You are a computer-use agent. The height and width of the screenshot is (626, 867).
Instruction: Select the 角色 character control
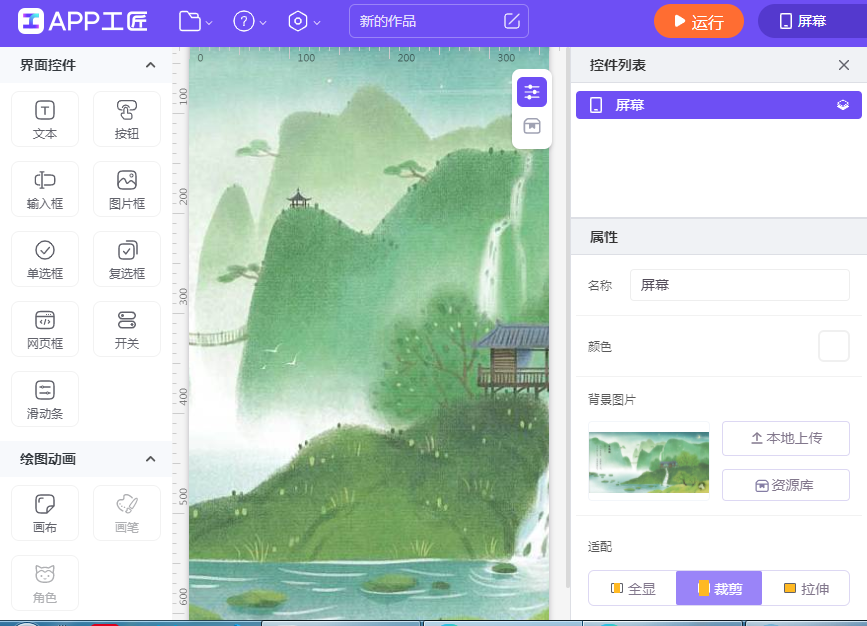(45, 583)
